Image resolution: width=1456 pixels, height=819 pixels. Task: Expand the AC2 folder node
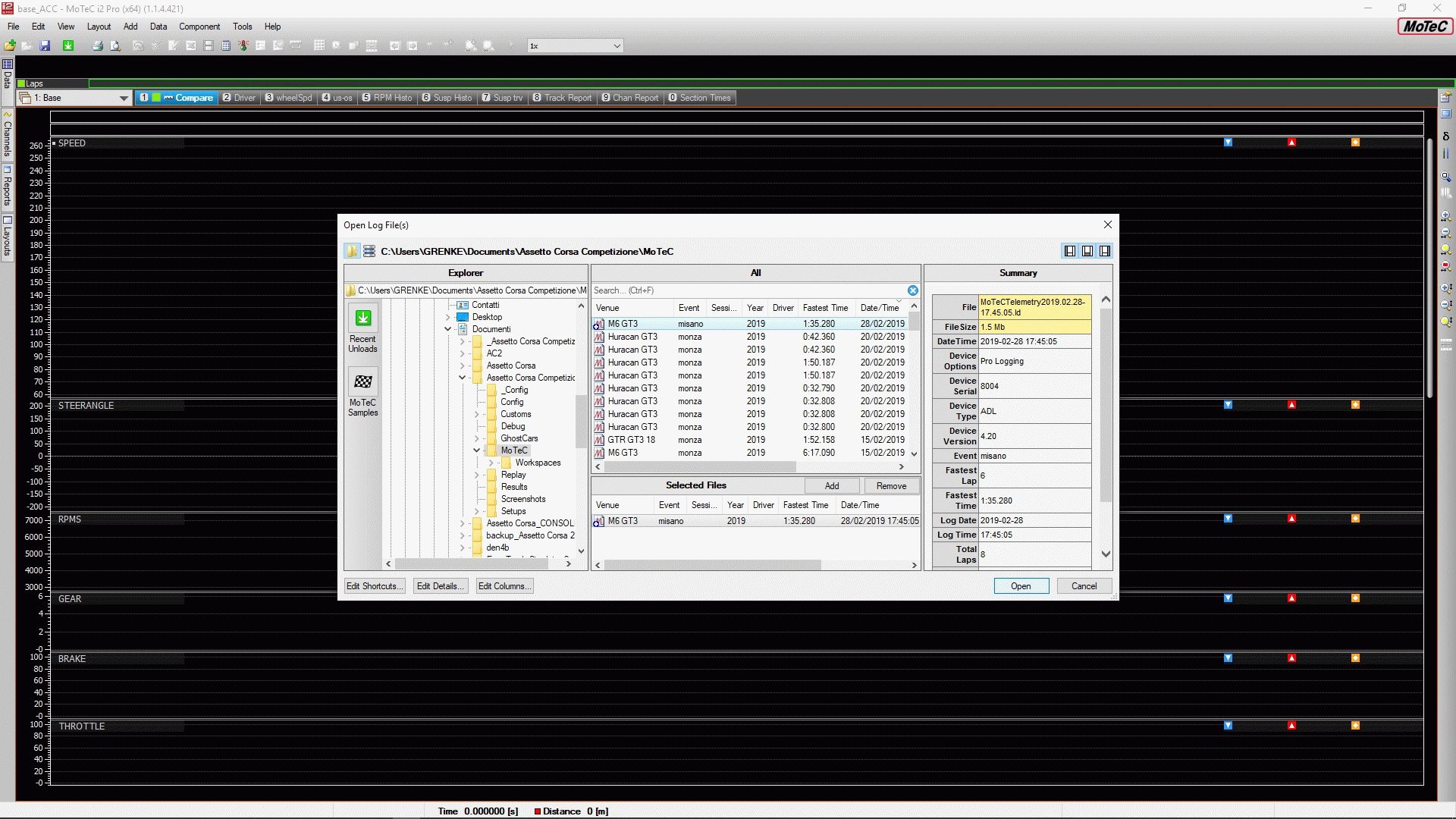(463, 354)
